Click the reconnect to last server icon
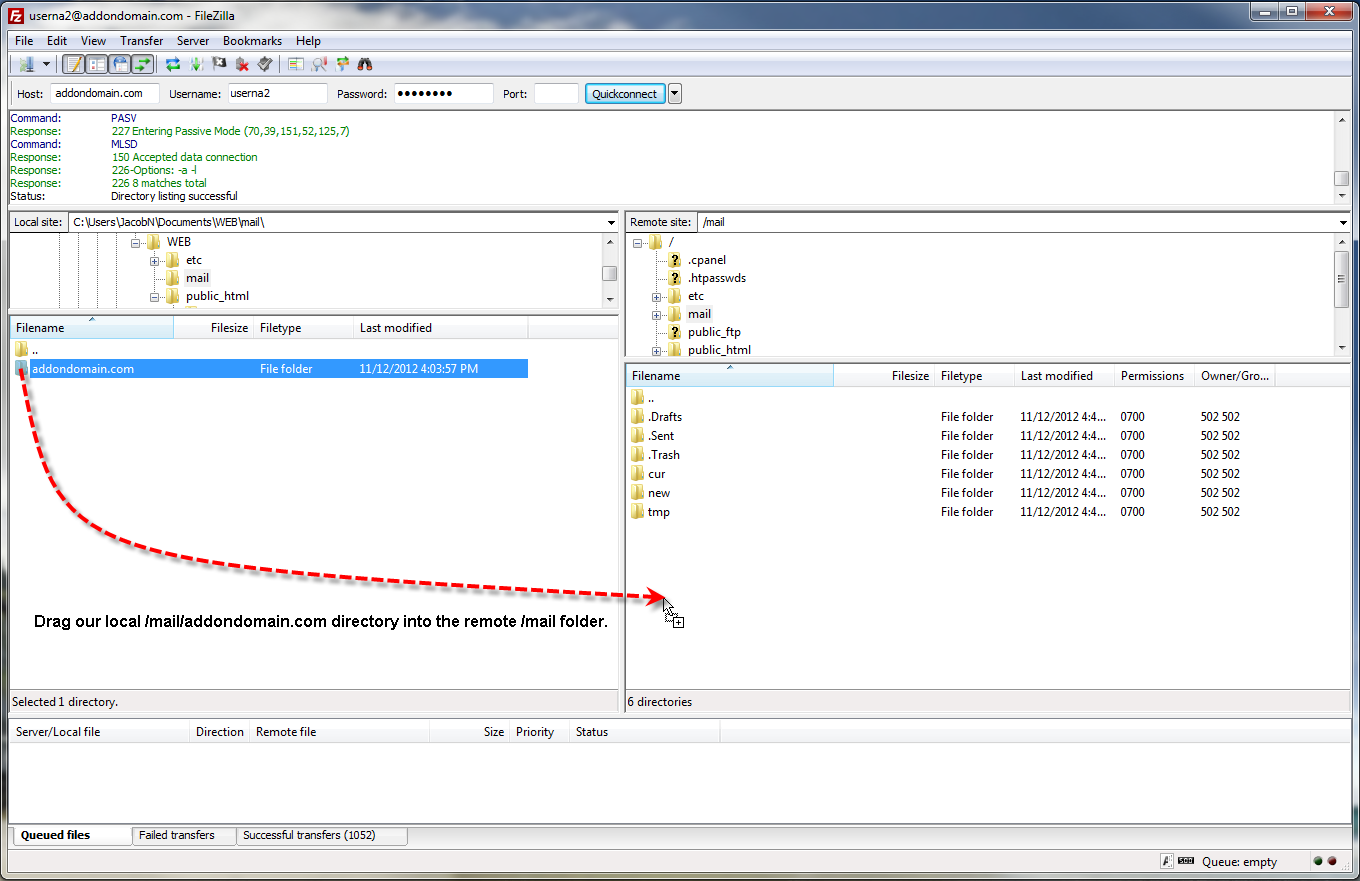Image resolution: width=1360 pixels, height=881 pixels. coord(265,64)
